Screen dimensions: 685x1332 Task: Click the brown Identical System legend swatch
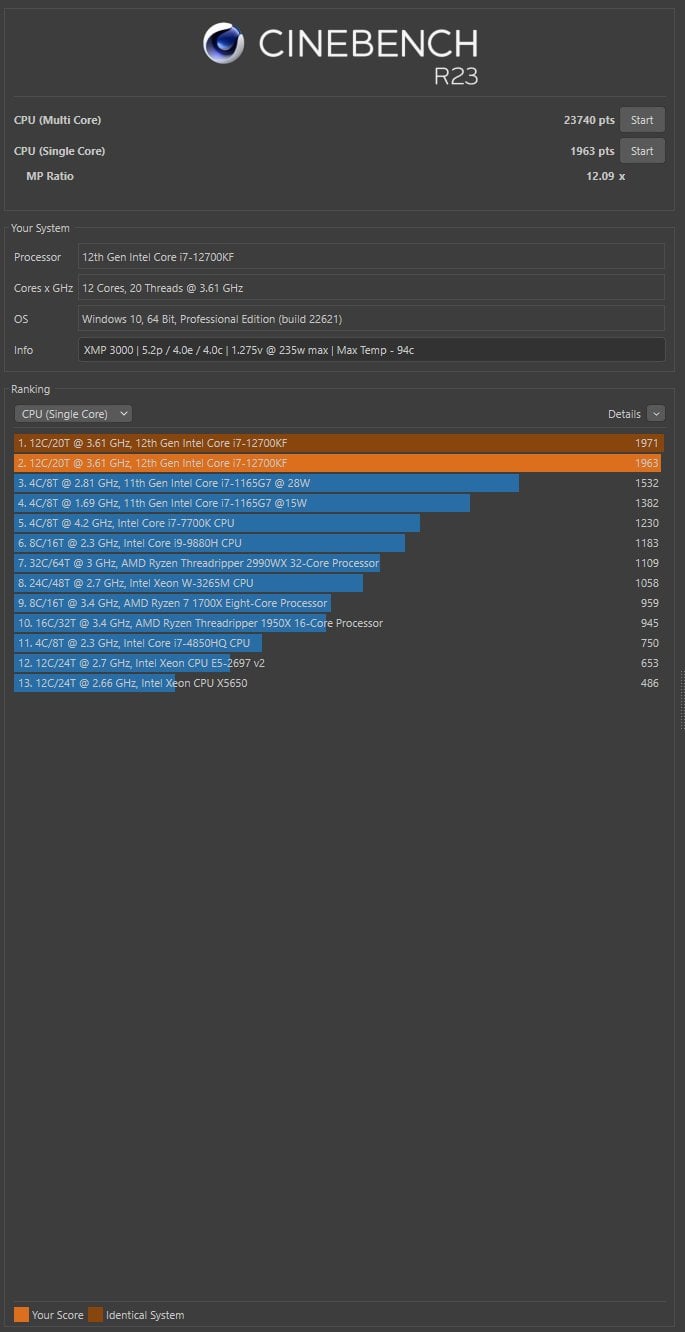[95, 1315]
